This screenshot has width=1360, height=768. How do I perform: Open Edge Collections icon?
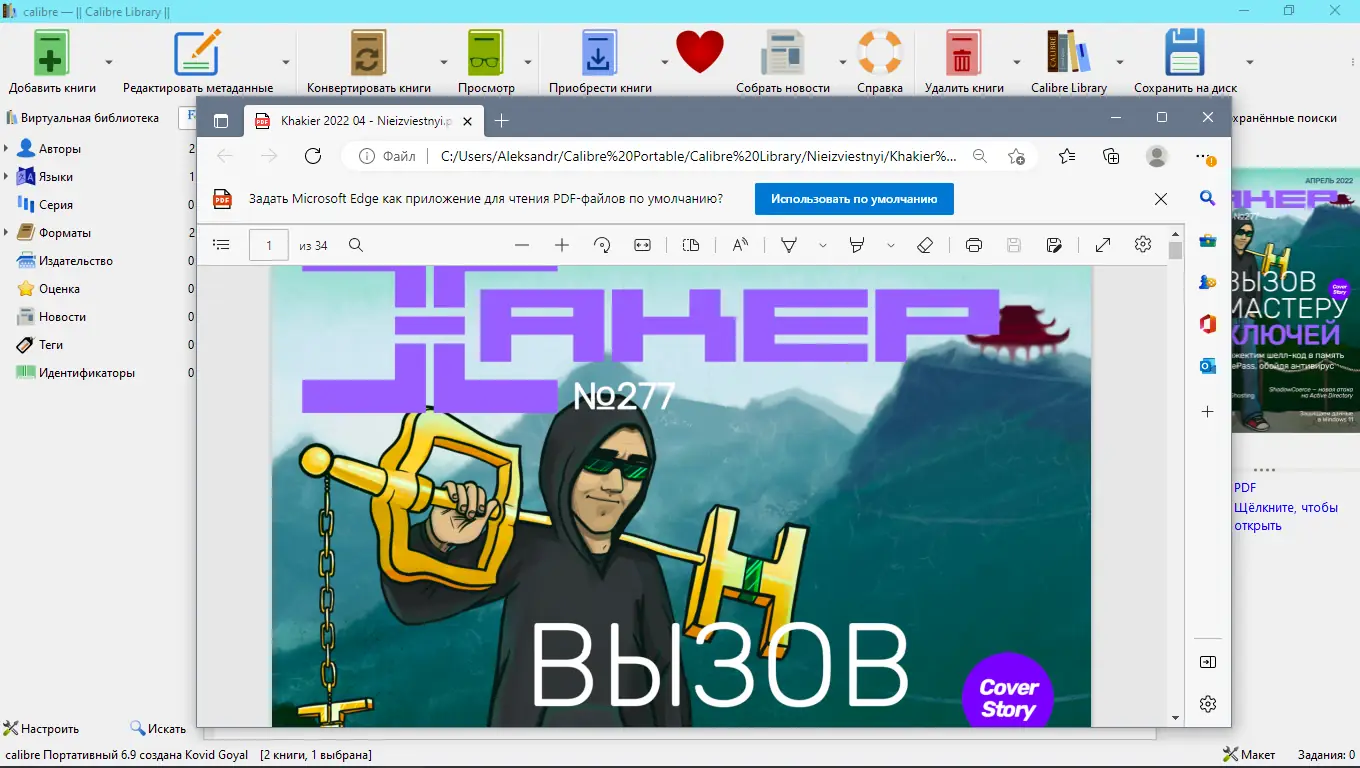(1111, 156)
